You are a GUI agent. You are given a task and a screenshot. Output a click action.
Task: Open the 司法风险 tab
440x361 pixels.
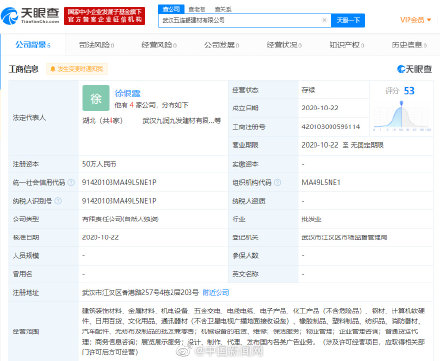pos(96,45)
